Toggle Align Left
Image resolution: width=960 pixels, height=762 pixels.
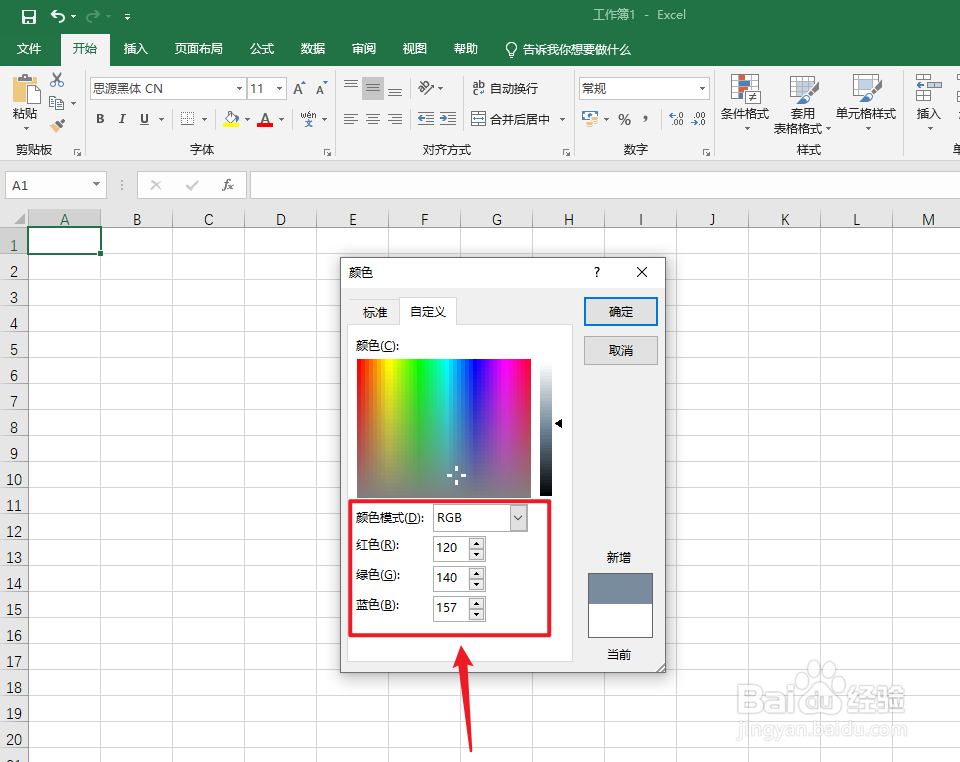(x=351, y=119)
